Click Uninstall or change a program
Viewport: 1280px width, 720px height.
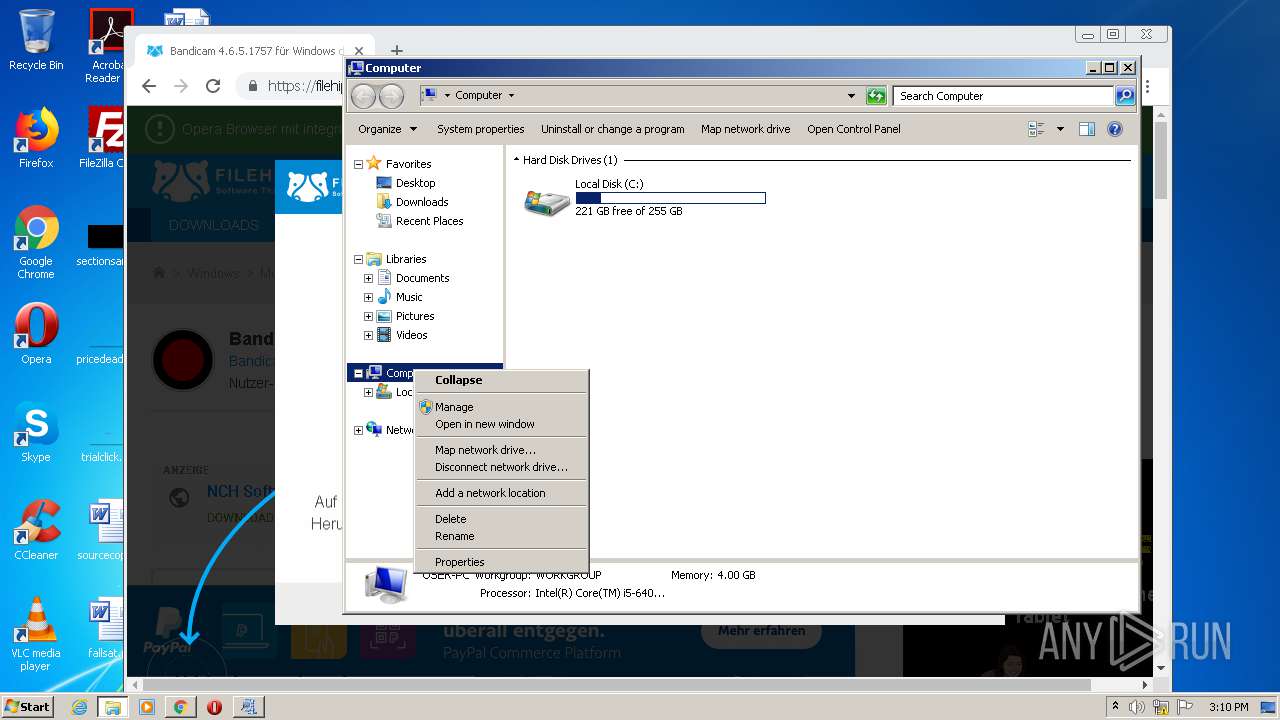(x=612, y=129)
